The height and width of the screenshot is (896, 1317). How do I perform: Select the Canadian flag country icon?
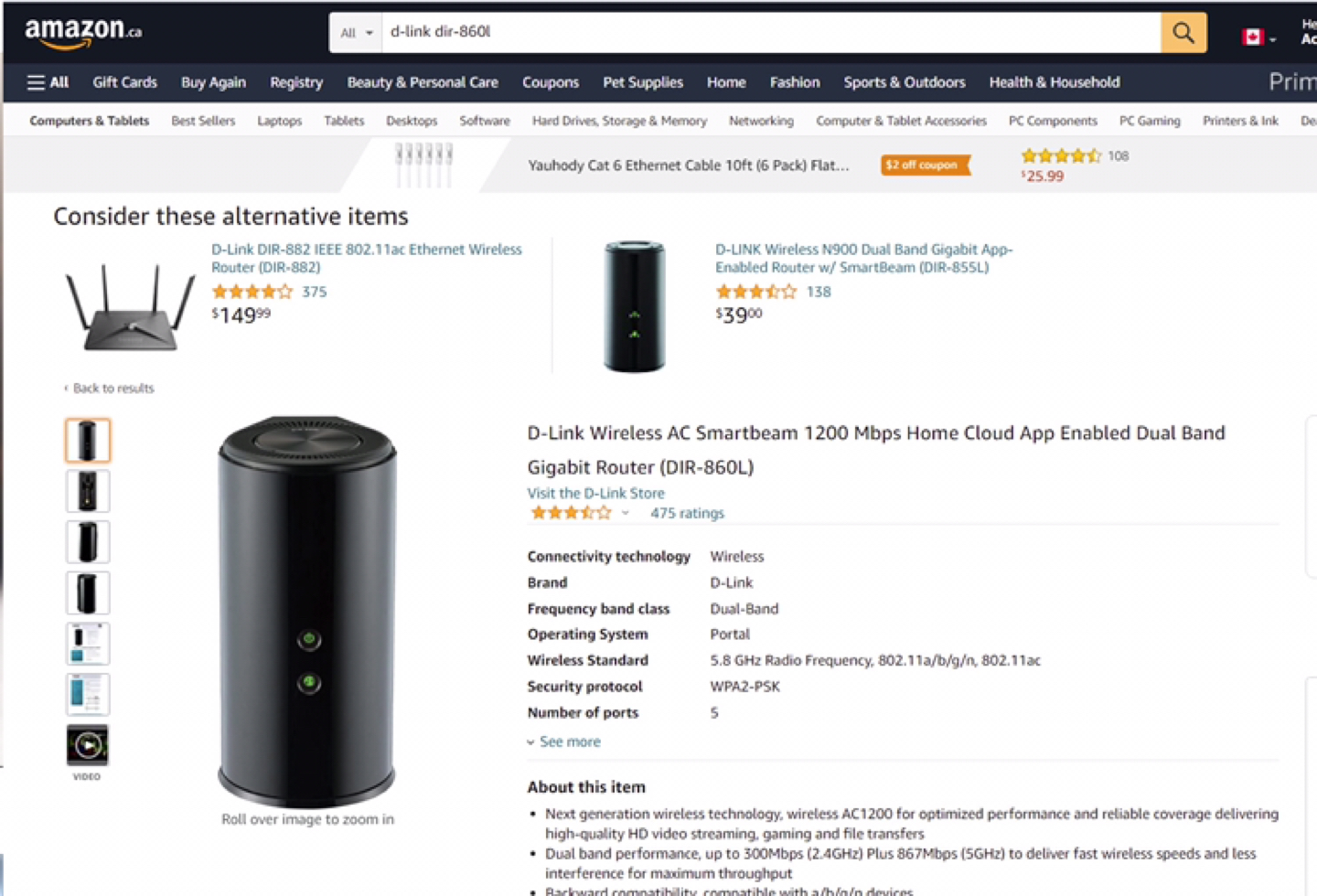pos(1252,37)
